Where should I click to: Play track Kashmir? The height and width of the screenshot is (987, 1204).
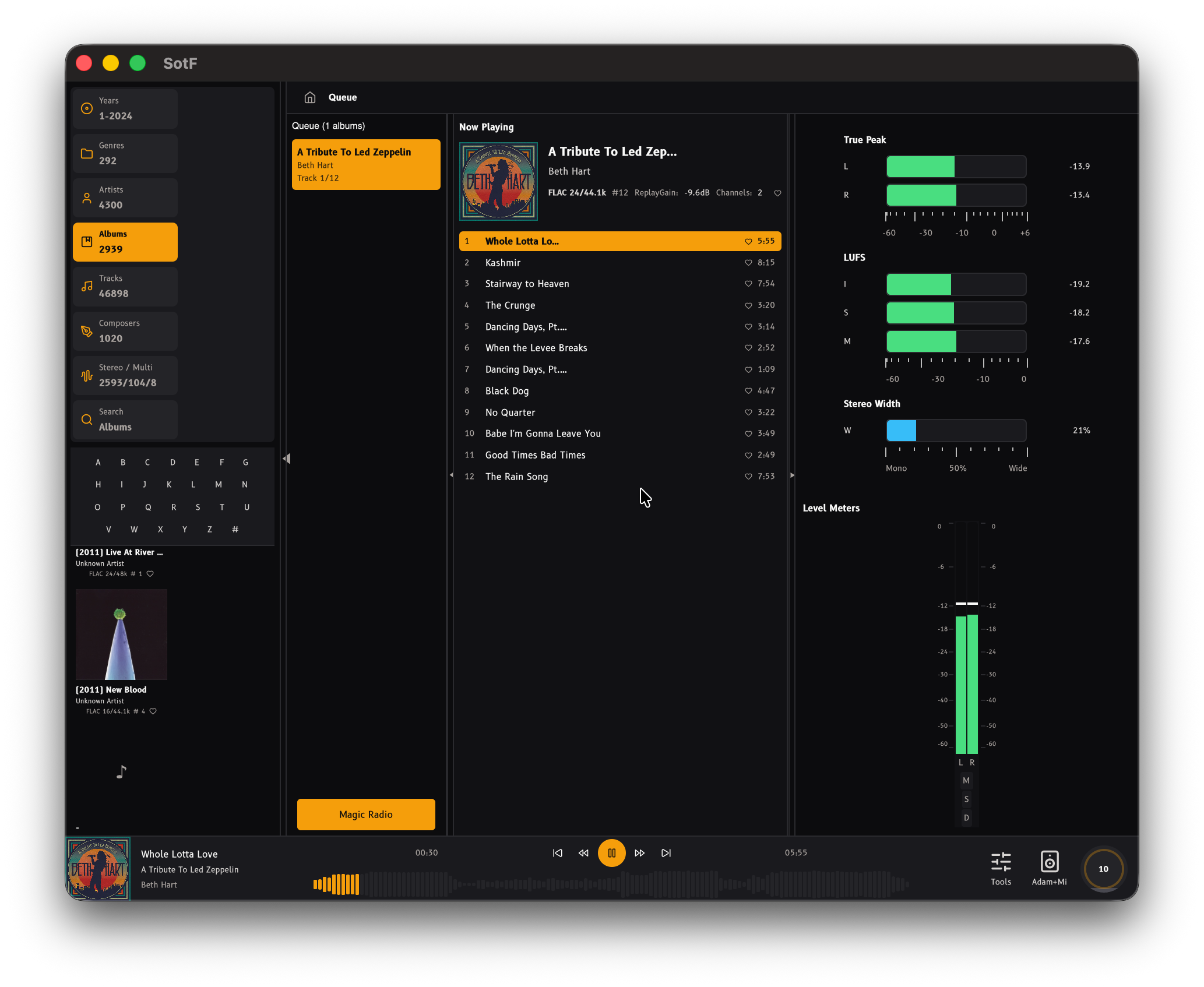620,263
